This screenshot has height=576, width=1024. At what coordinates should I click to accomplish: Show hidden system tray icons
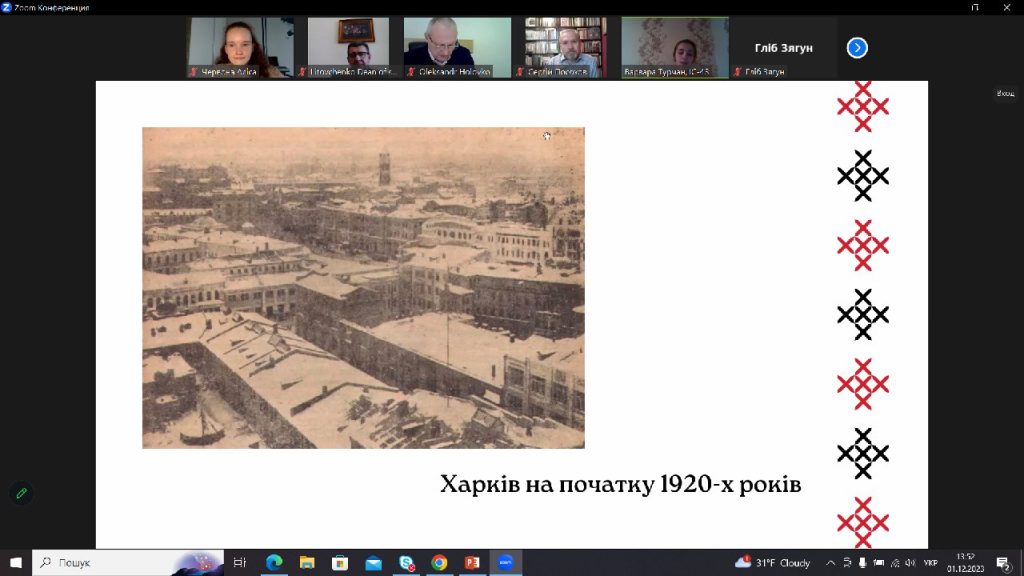[831, 562]
